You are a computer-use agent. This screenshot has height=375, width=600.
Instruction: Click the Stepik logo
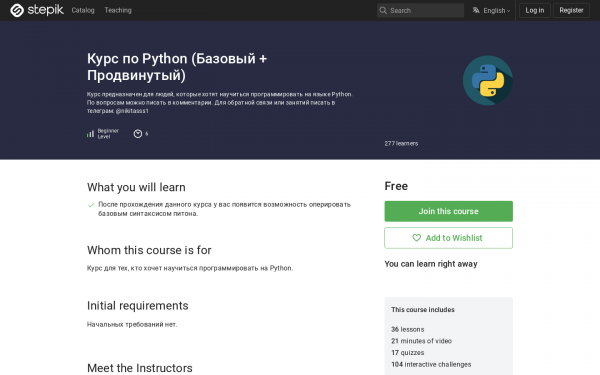(37, 10)
